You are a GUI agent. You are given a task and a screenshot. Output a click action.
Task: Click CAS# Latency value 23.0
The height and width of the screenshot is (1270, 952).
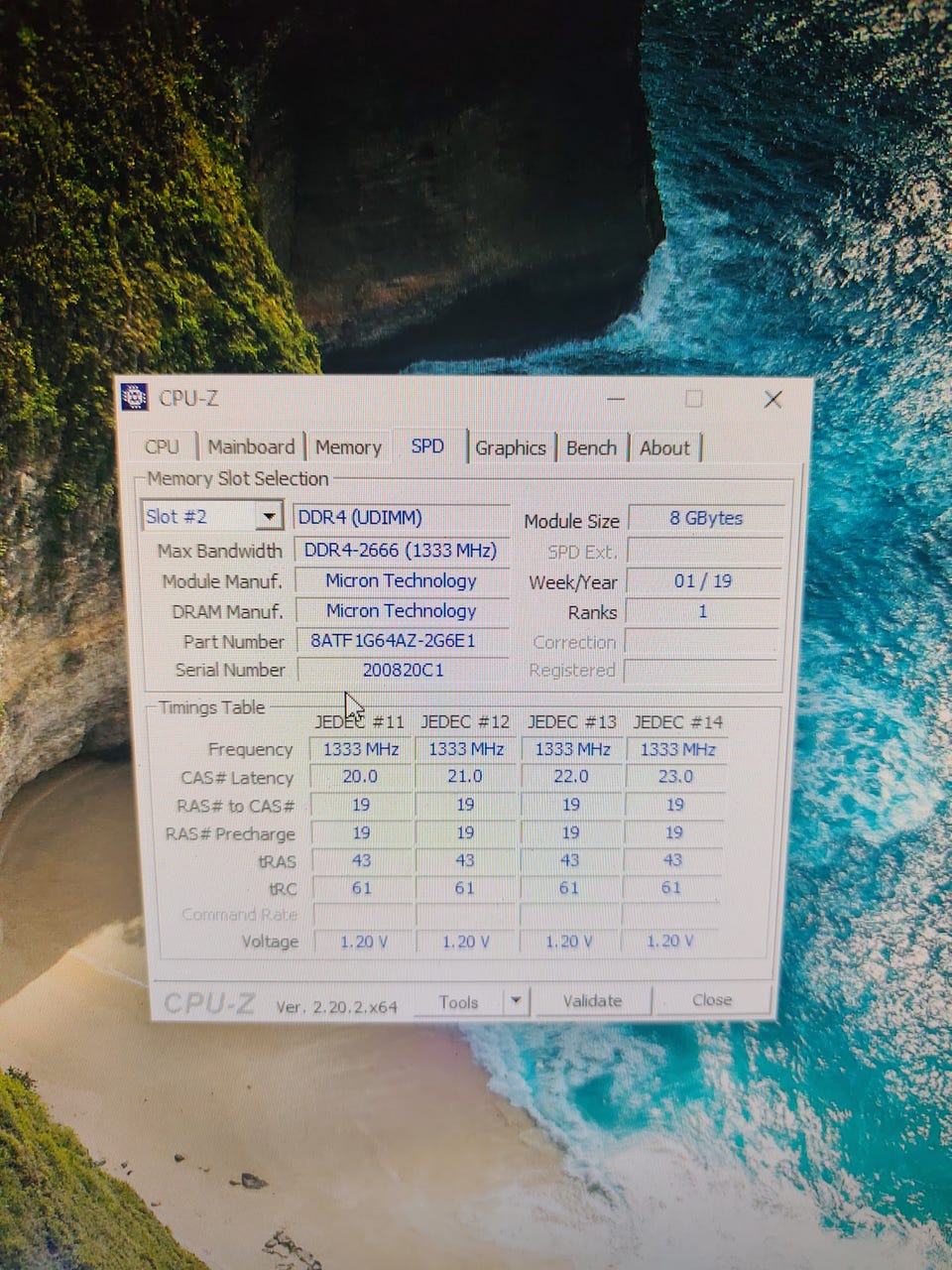pyautogui.click(x=675, y=776)
